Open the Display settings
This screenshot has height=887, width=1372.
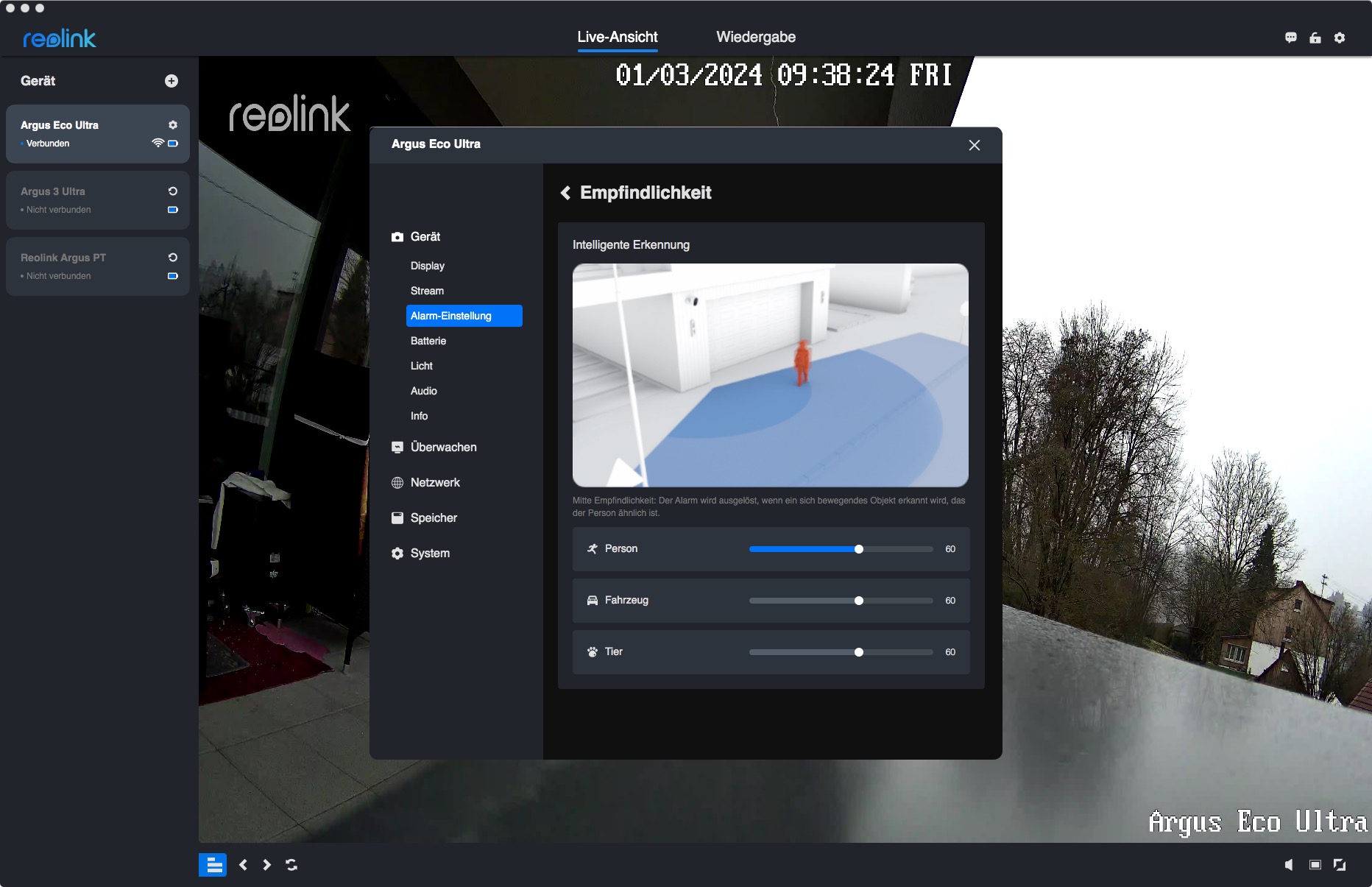[x=428, y=266]
